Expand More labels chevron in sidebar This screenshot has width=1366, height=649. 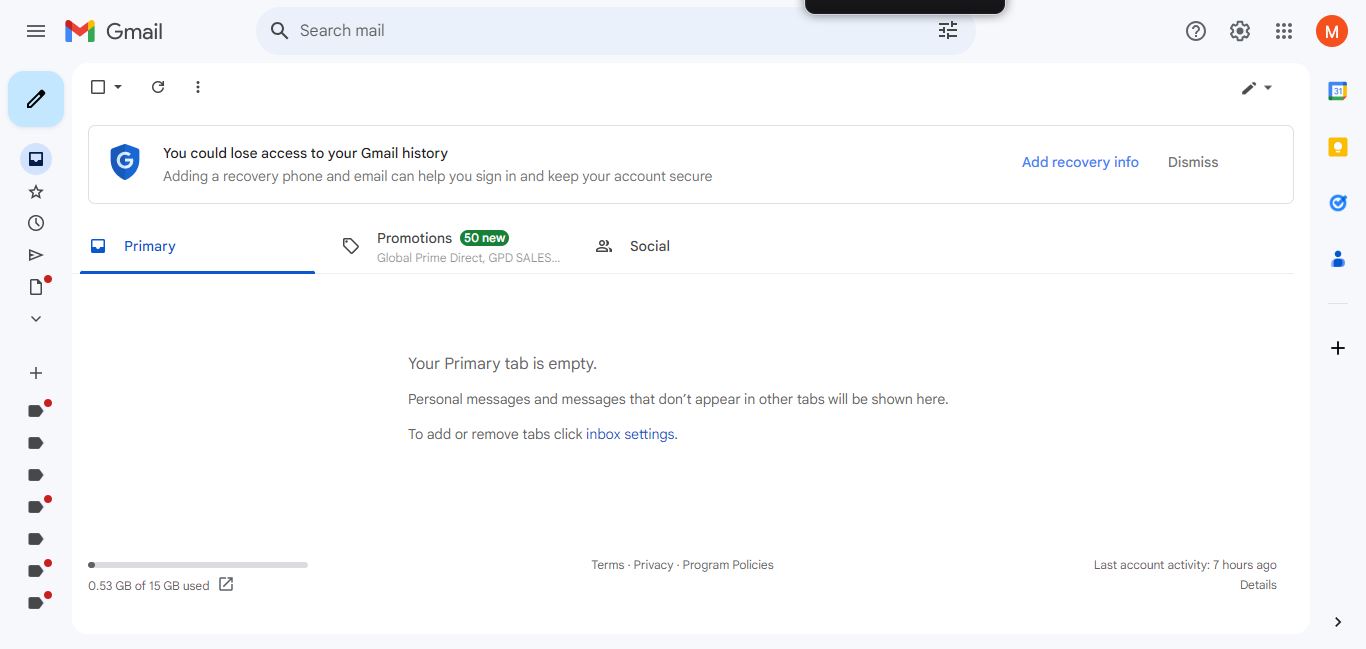pyautogui.click(x=36, y=319)
